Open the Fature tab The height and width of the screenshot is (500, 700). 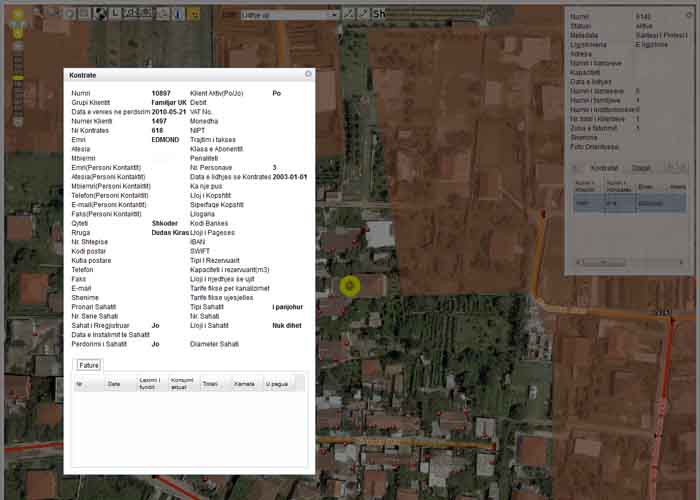(89, 365)
